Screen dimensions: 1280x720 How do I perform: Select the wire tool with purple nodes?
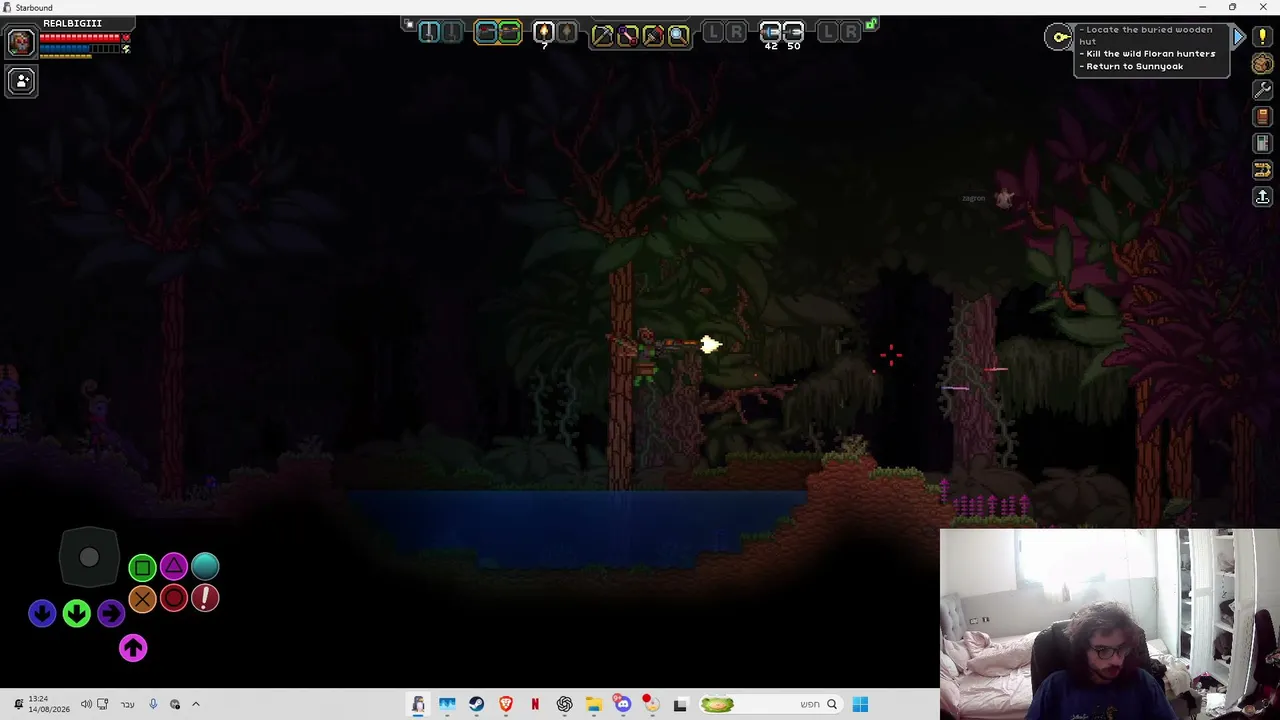point(628,36)
